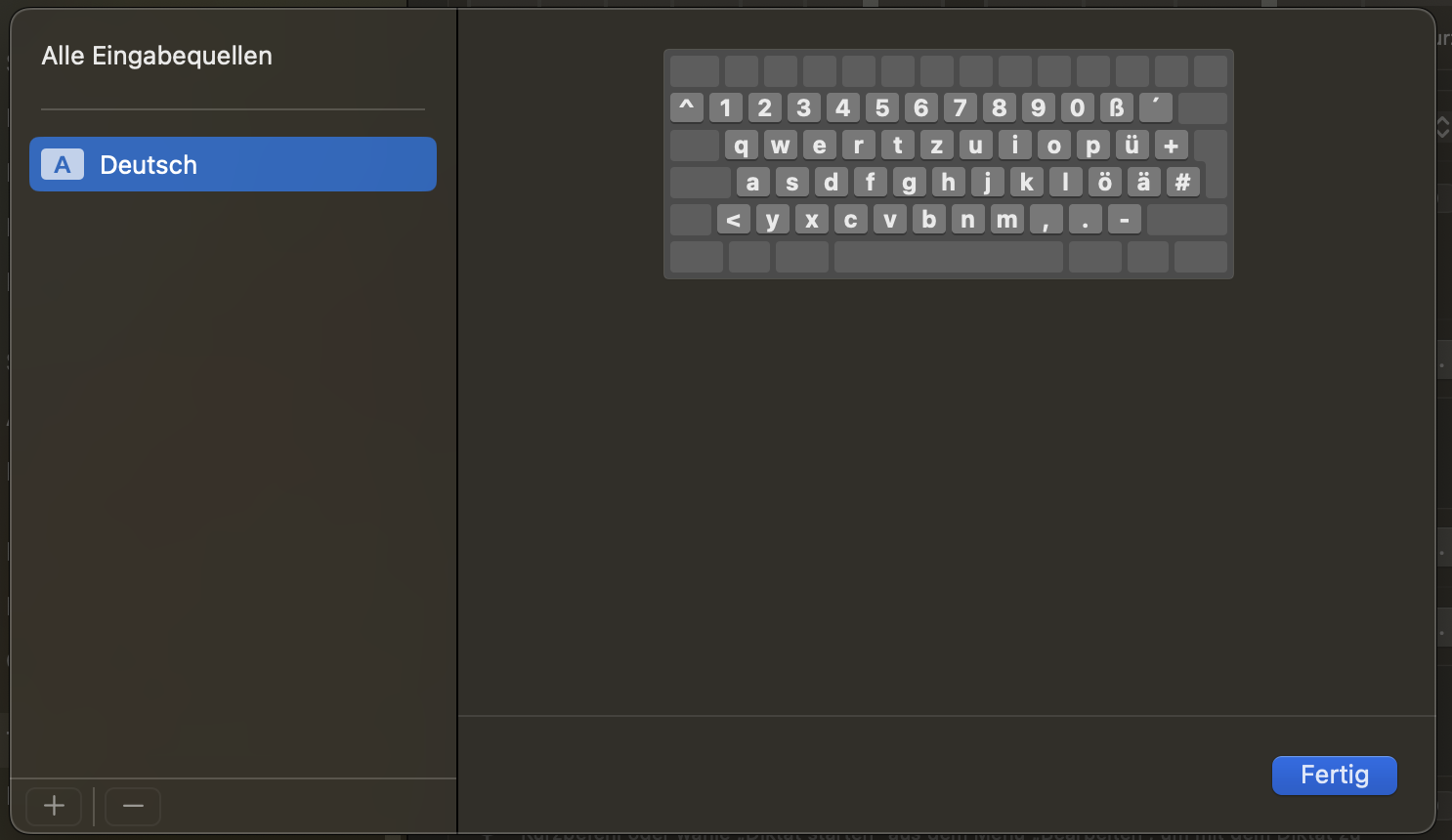Click the y key in bottom letter row
This screenshot has height=840, width=1452.
click(x=772, y=220)
